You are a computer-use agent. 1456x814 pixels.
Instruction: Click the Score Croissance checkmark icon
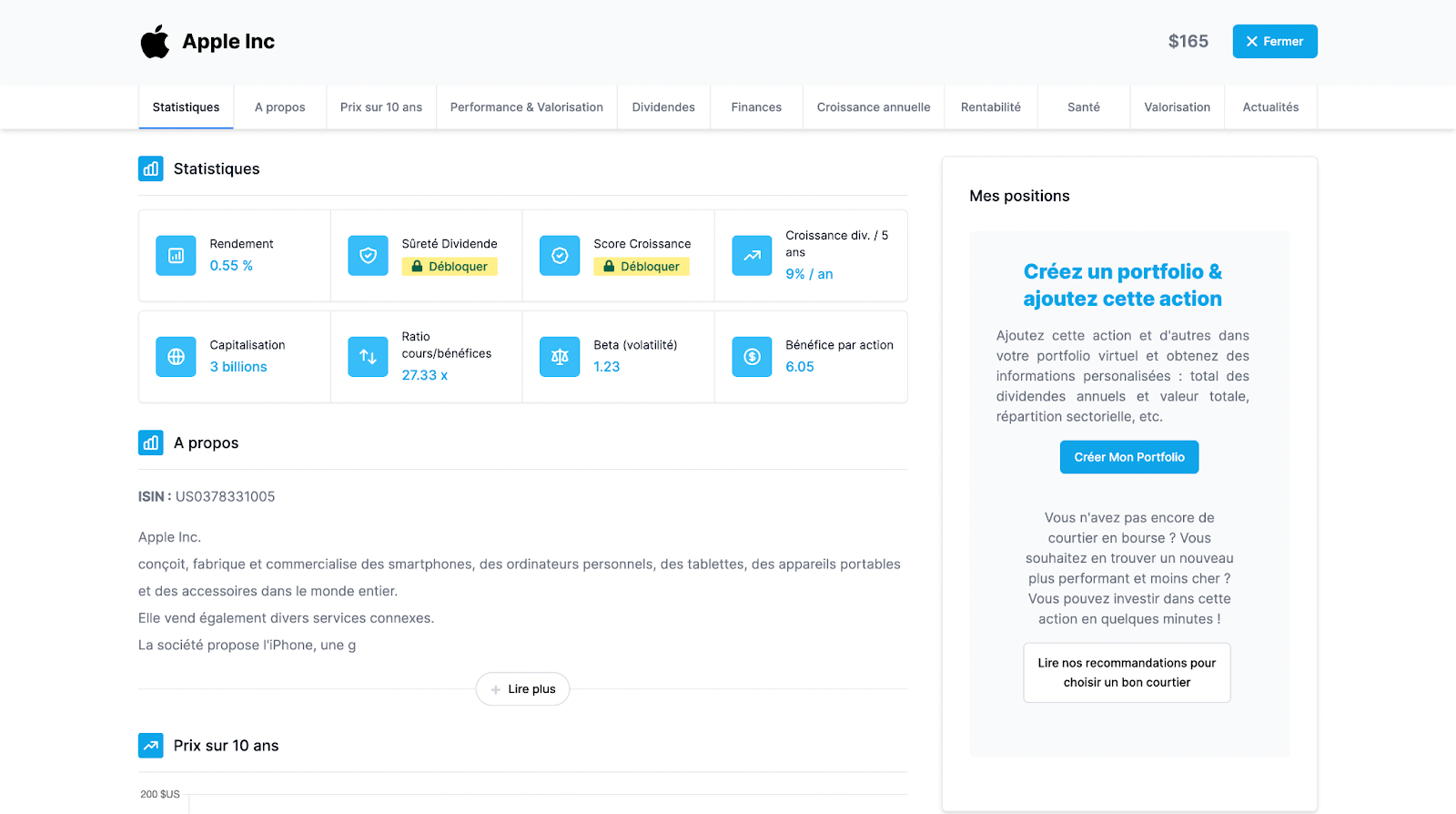(560, 256)
